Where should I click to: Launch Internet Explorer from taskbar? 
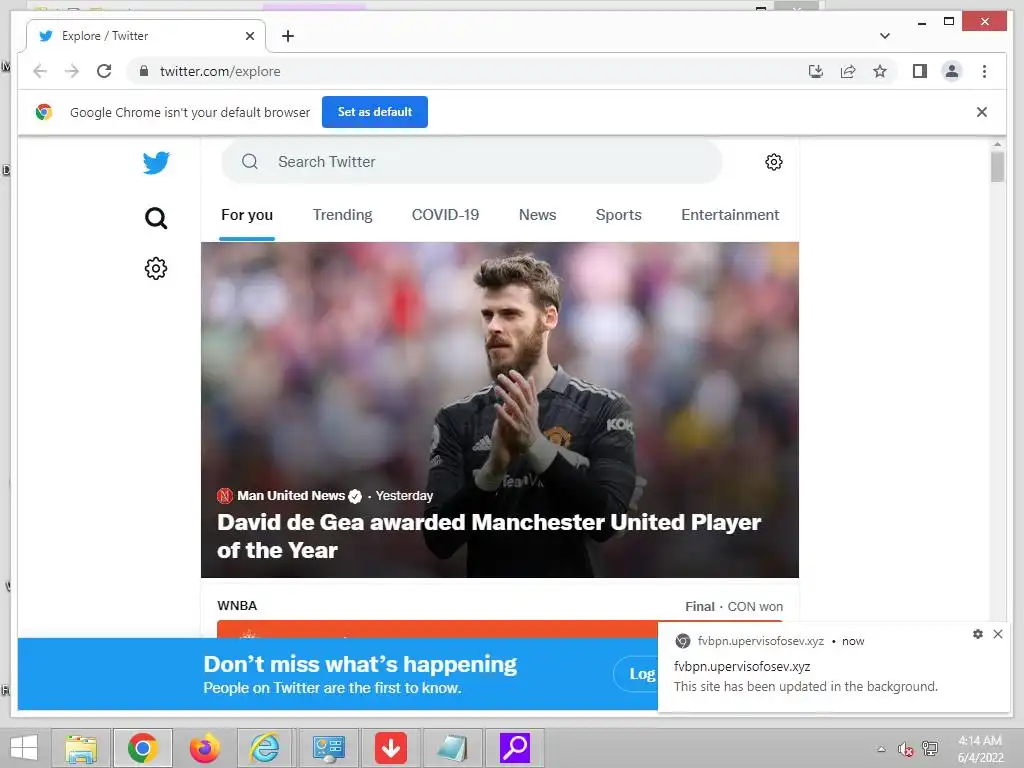pyautogui.click(x=265, y=748)
